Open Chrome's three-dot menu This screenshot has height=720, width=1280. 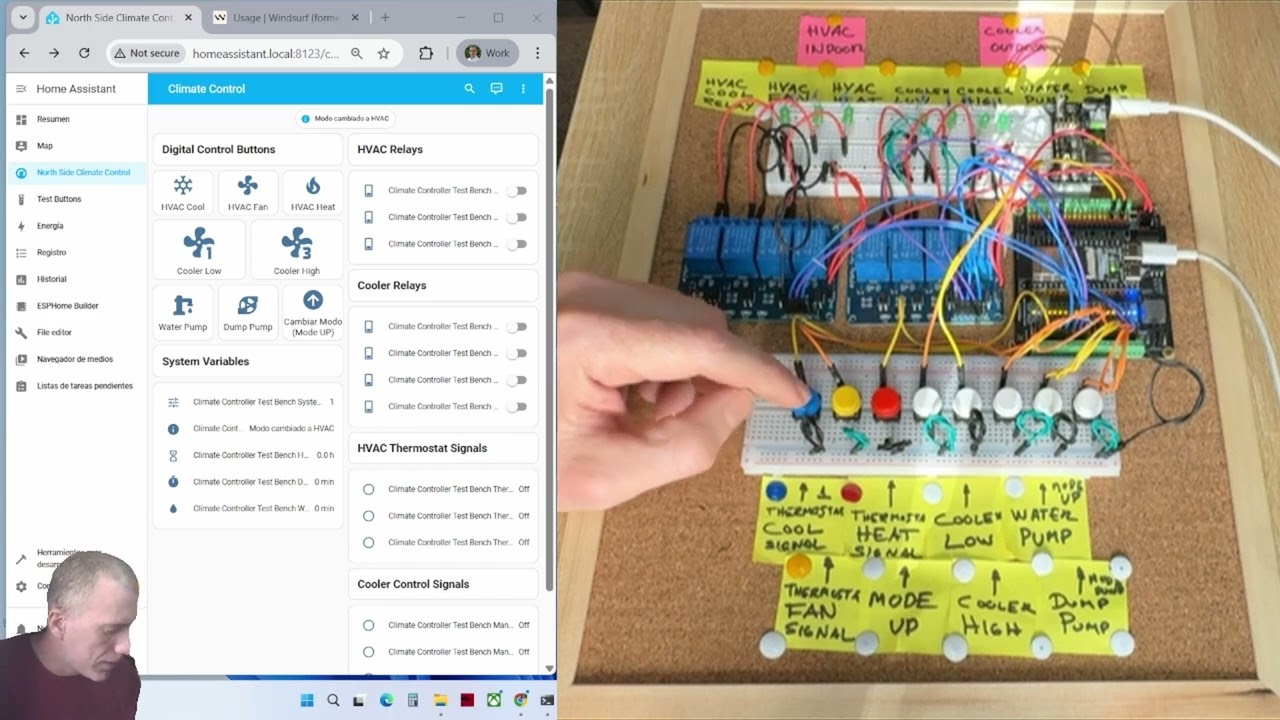537,53
